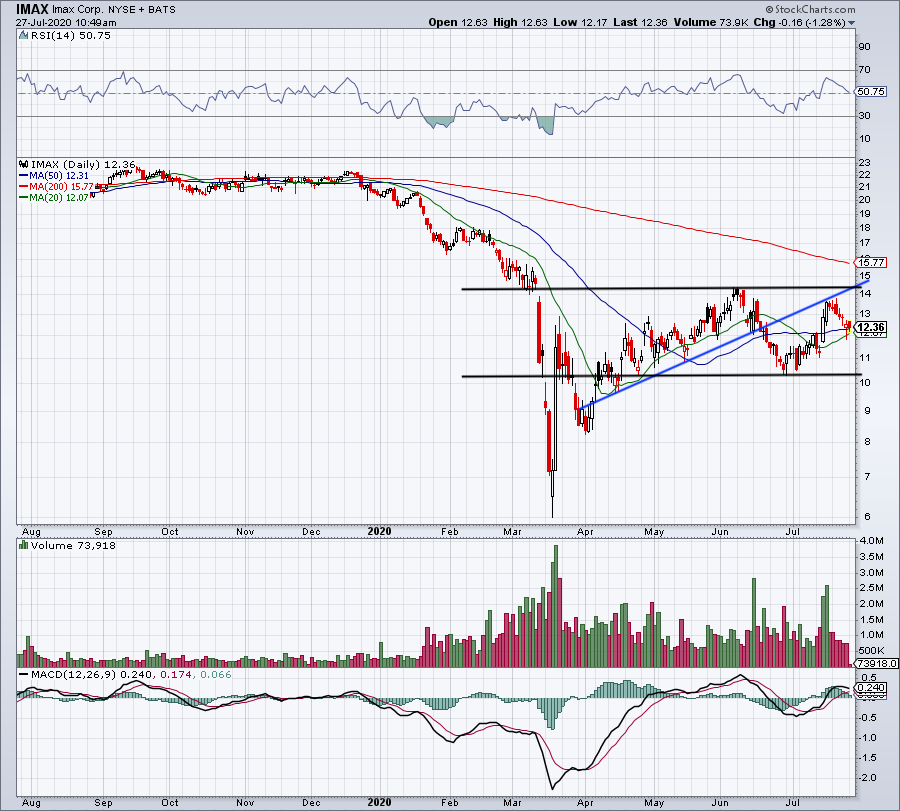
Task: Click the 73918.0 volume axis tag
Action: (x=876, y=663)
